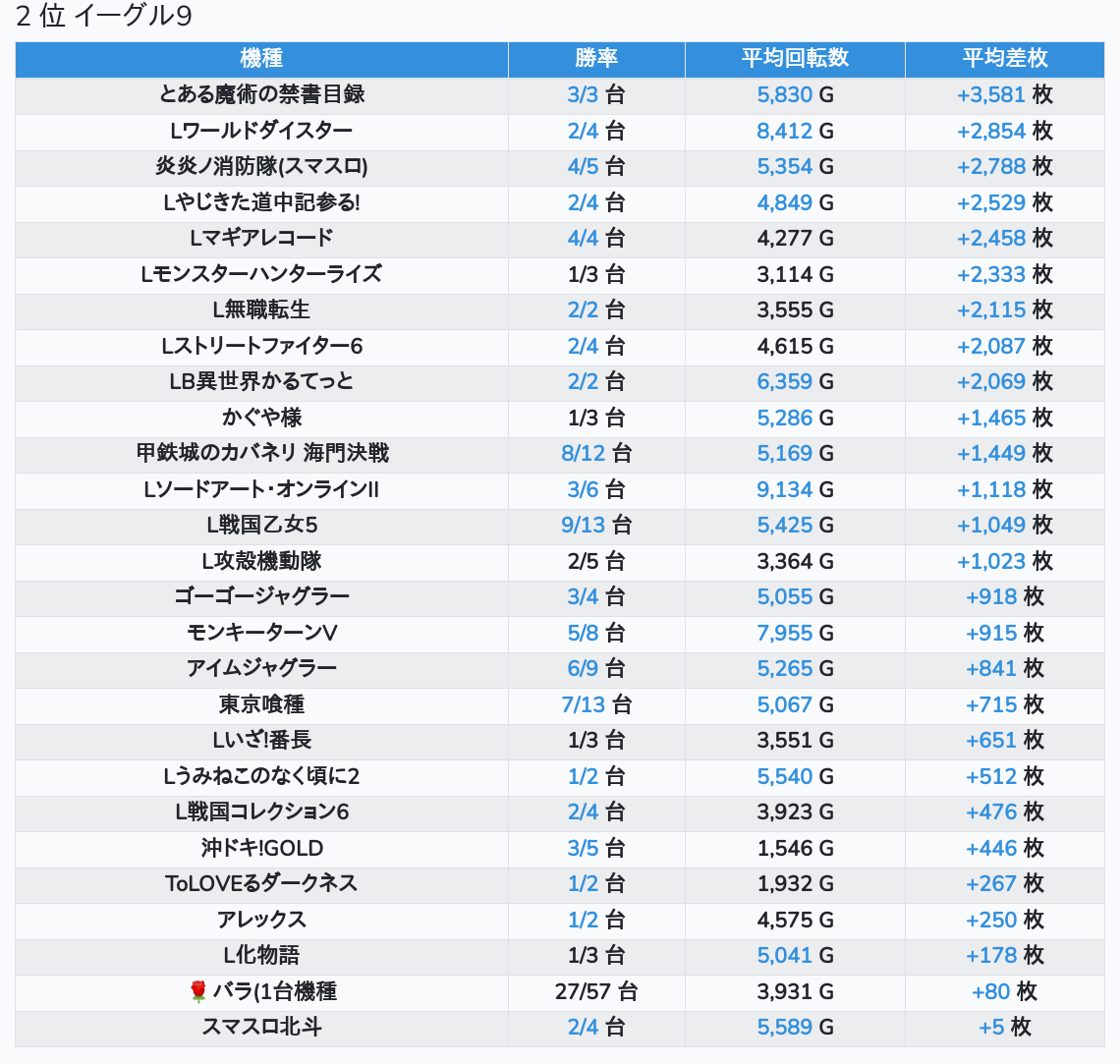1120x1064 pixels.
Task: Click the +3,581 枚 average difference
Action: click(x=1005, y=95)
